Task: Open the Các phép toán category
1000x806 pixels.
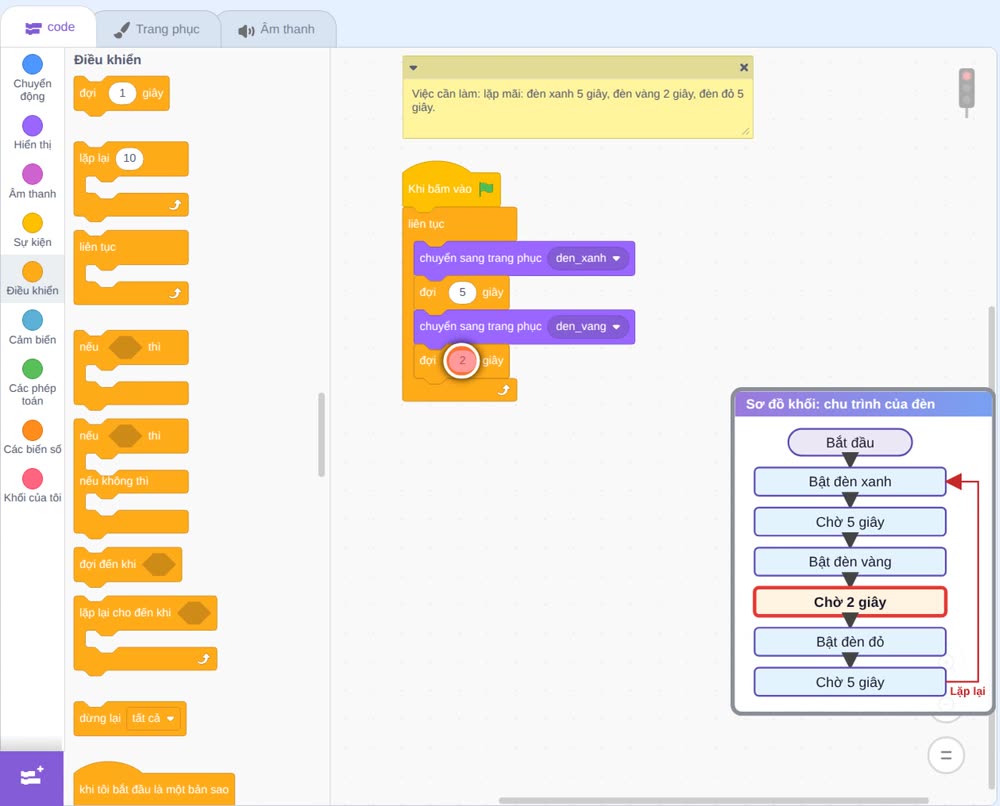Action: [32, 383]
